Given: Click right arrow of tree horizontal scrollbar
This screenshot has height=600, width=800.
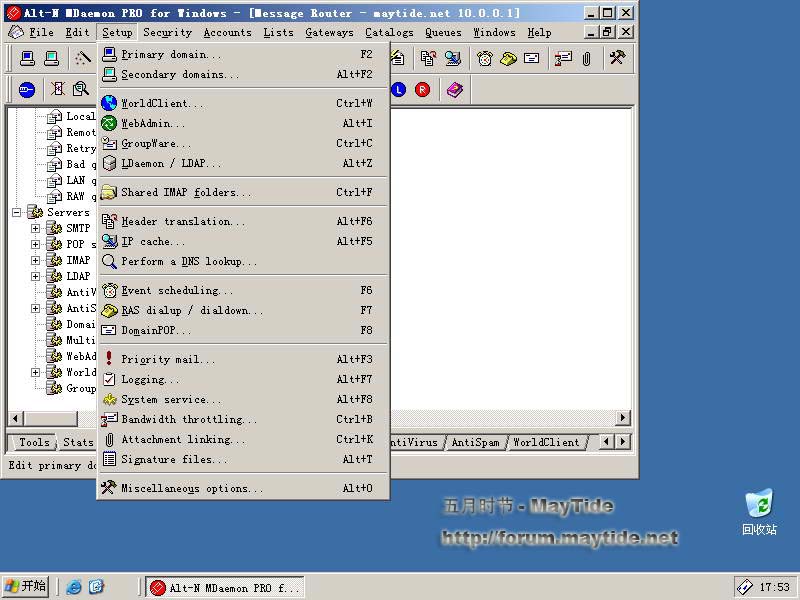Looking at the screenshot, I should [x=623, y=418].
